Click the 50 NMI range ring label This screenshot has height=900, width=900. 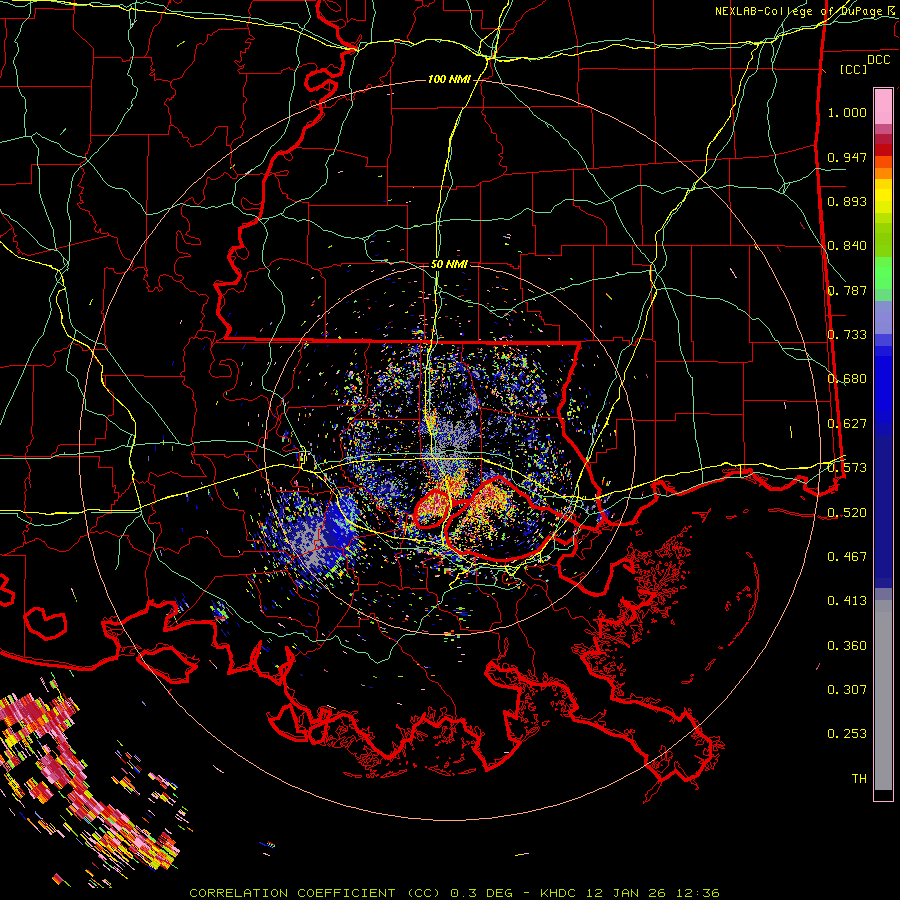pyautogui.click(x=449, y=264)
